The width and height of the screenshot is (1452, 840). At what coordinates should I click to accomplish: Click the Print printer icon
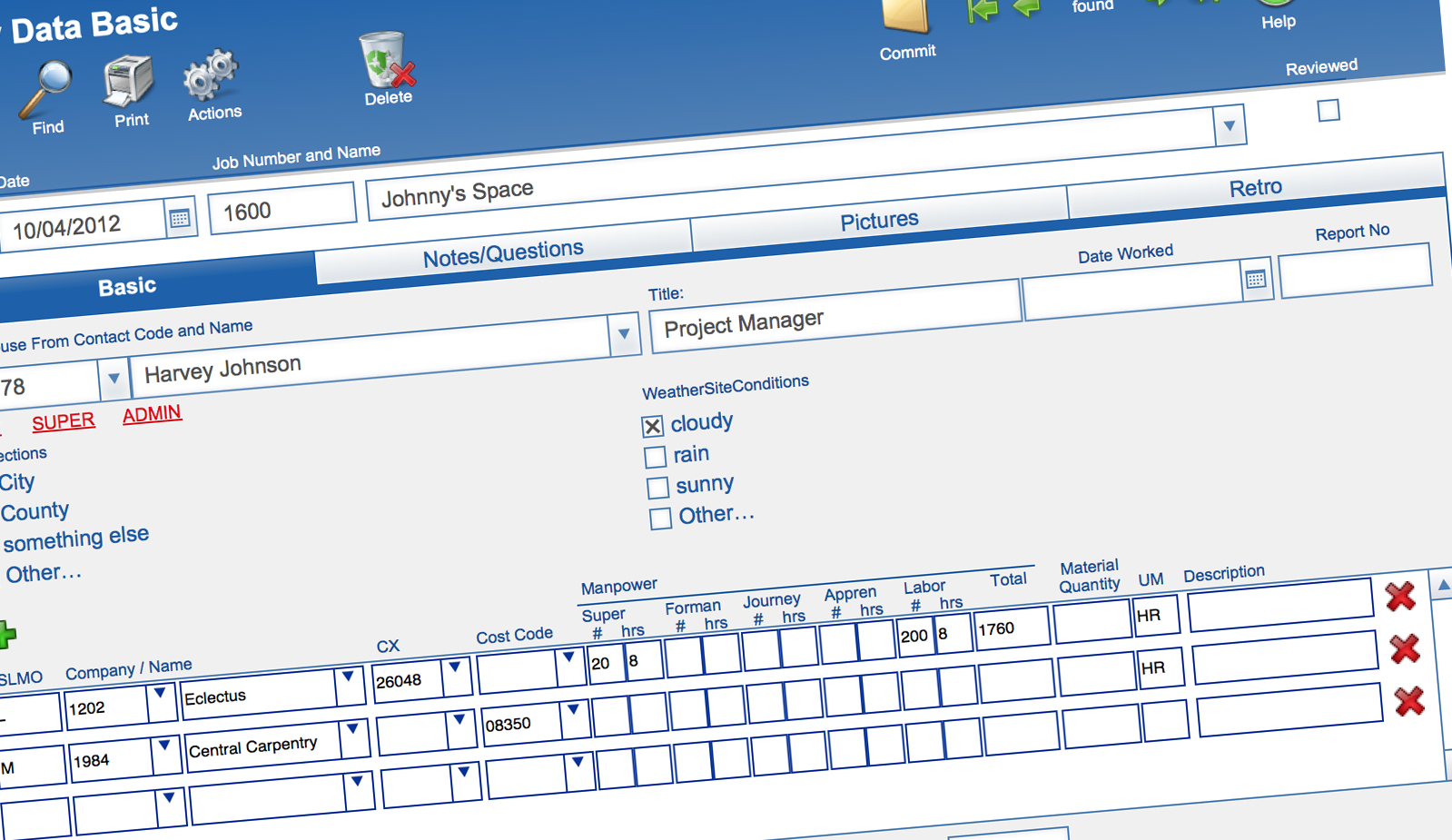(128, 82)
